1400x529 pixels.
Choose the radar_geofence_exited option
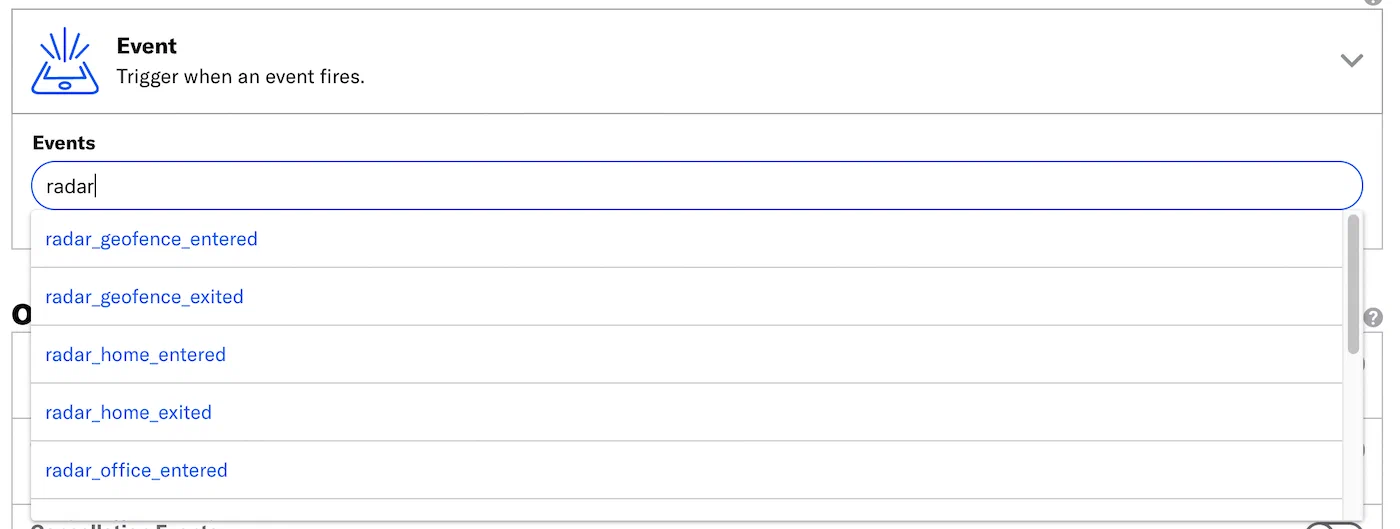click(145, 297)
